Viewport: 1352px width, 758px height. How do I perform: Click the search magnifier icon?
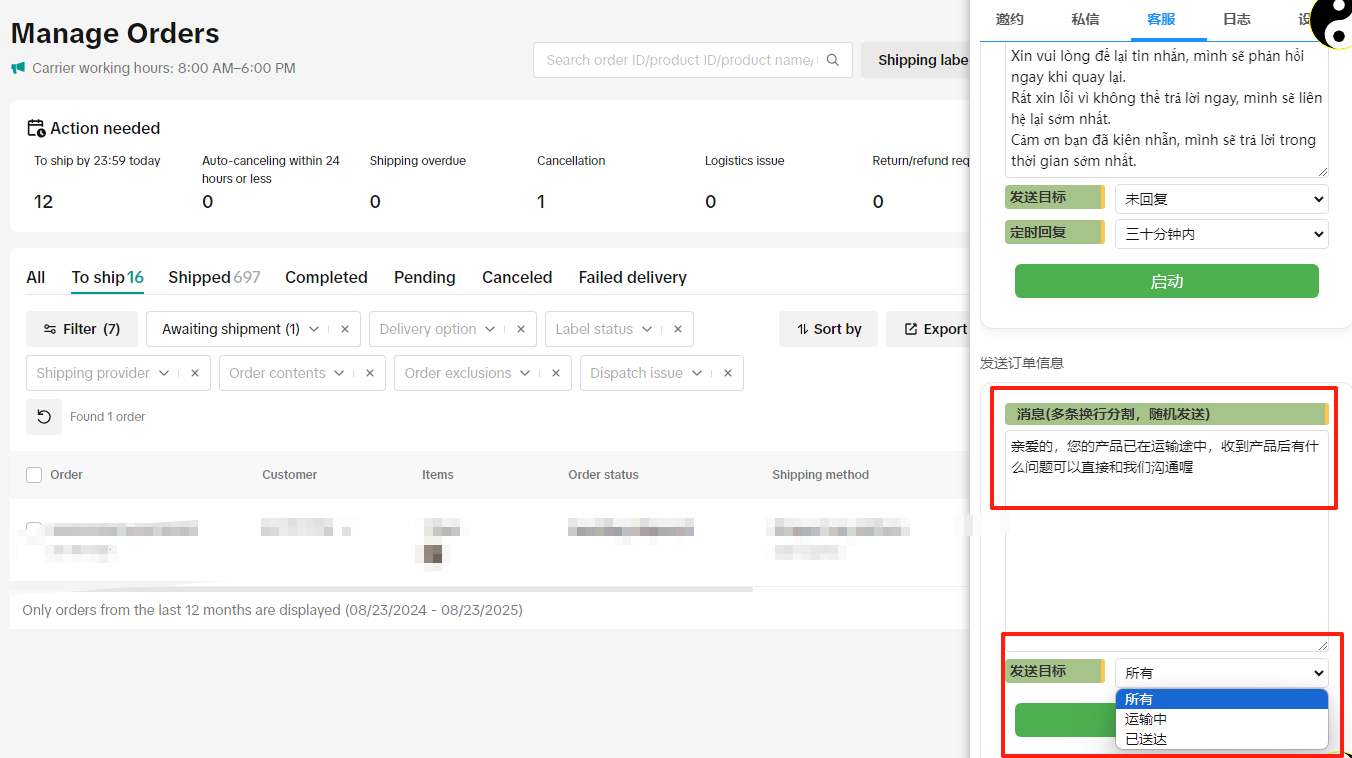pyautogui.click(x=834, y=60)
